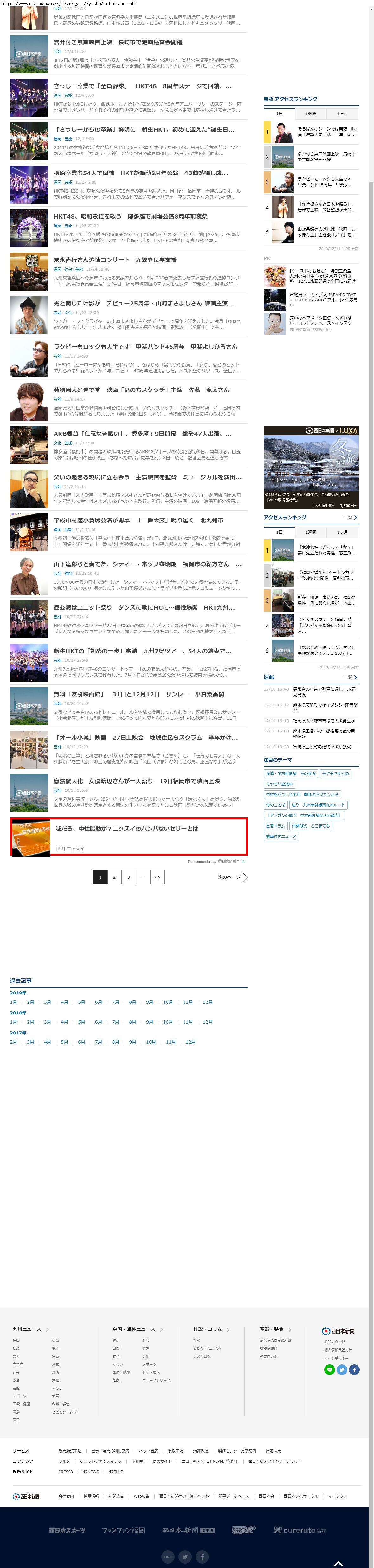Click the 西日本スポーツ logo in dark footer

[67, 1530]
